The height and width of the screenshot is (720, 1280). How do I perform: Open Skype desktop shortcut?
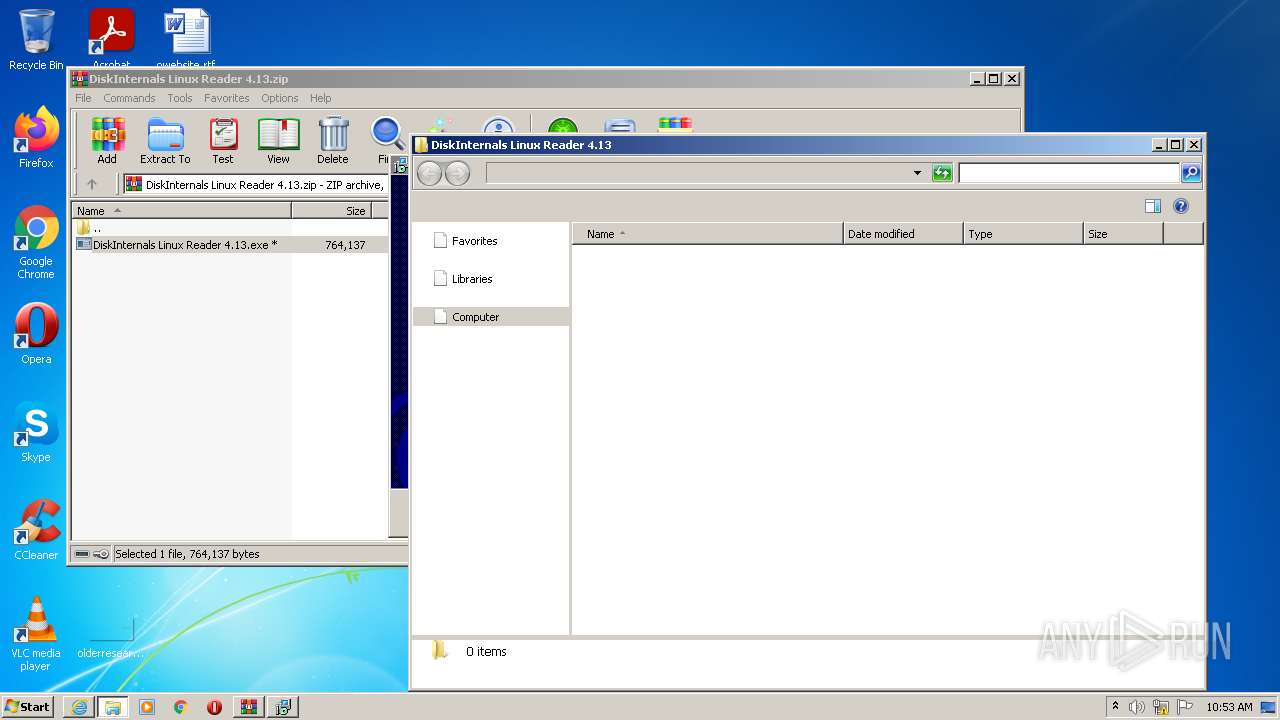point(36,431)
